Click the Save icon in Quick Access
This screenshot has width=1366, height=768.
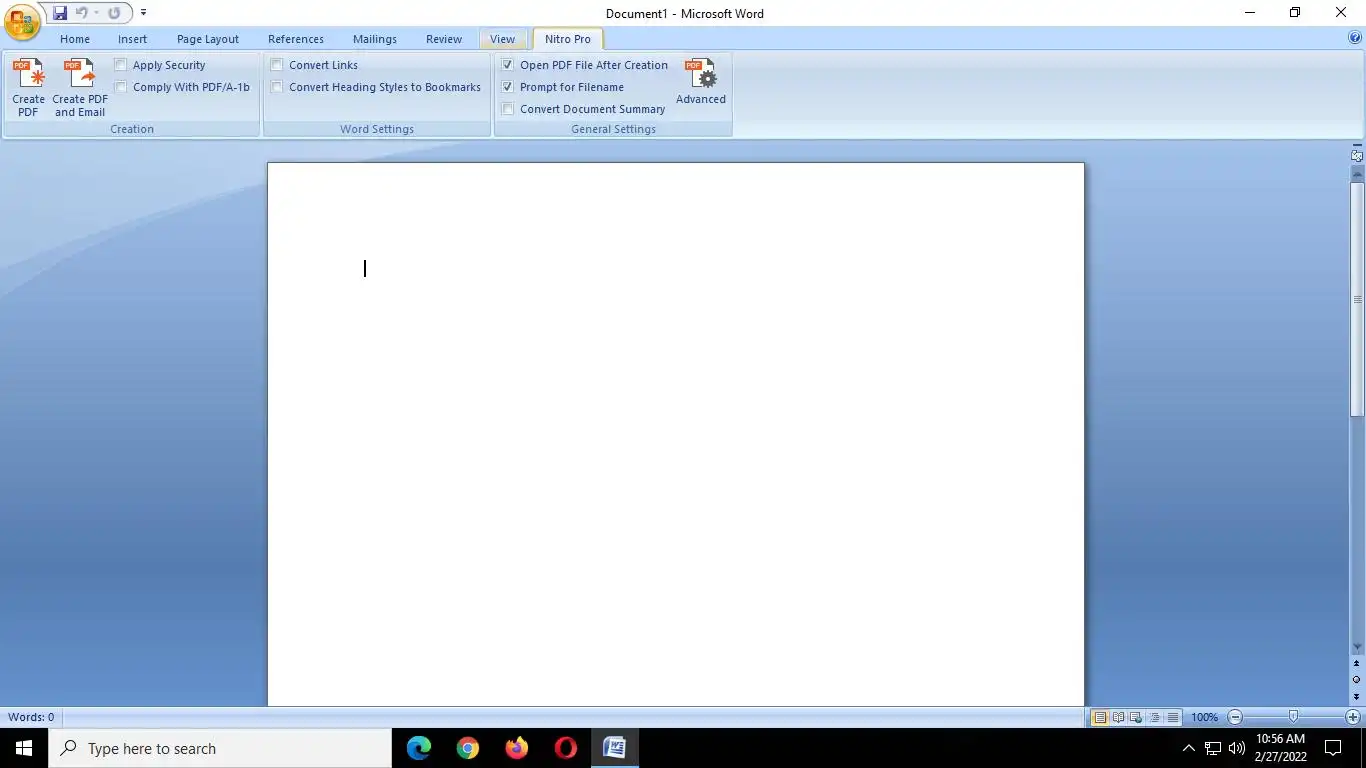(x=60, y=13)
